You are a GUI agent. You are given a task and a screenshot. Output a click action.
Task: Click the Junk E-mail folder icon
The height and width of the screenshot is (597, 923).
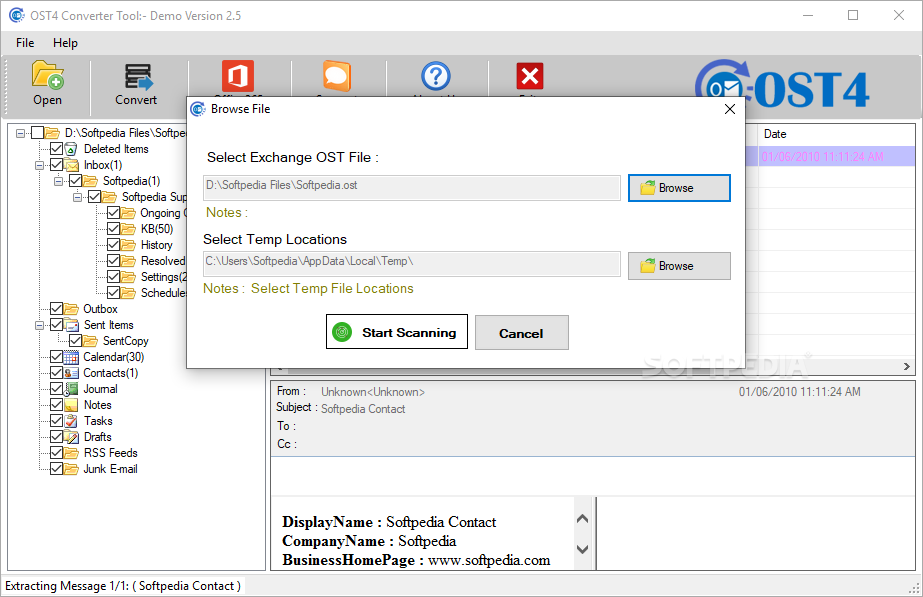tap(71, 469)
